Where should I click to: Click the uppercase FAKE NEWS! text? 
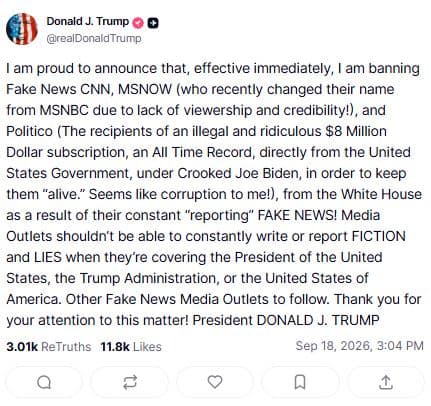click(x=297, y=215)
